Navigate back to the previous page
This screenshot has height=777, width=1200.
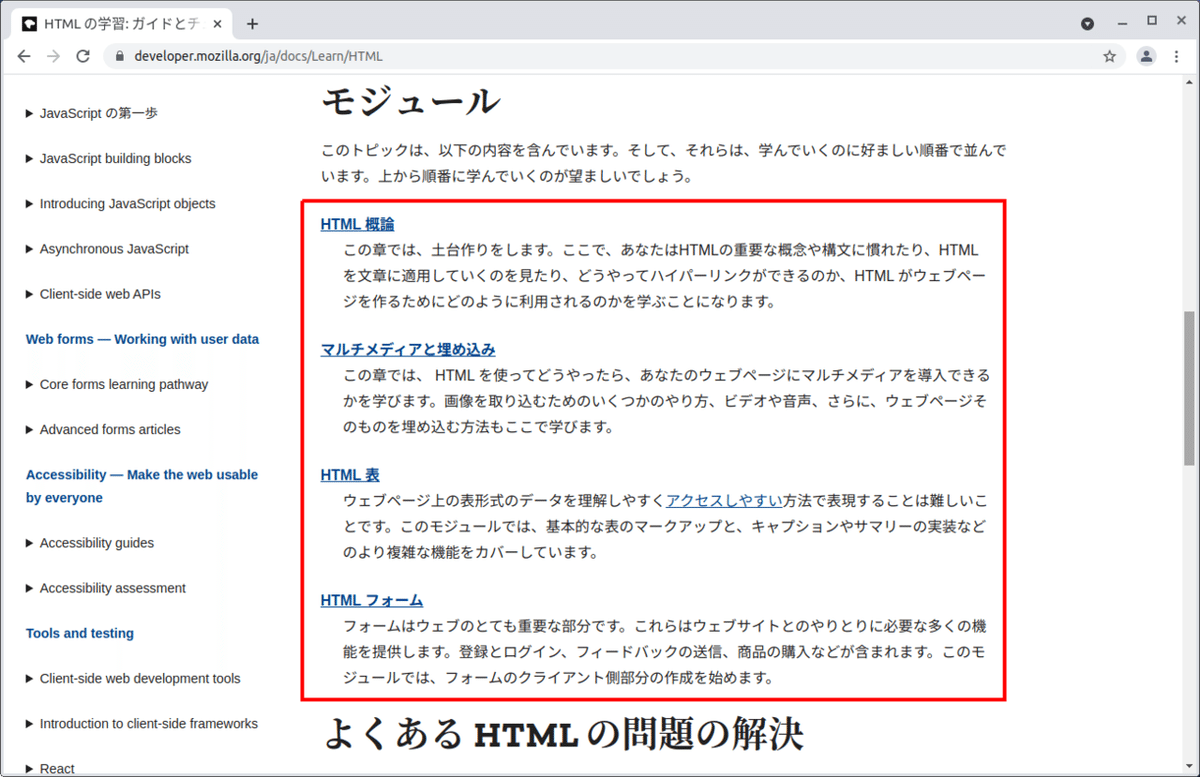coord(24,57)
